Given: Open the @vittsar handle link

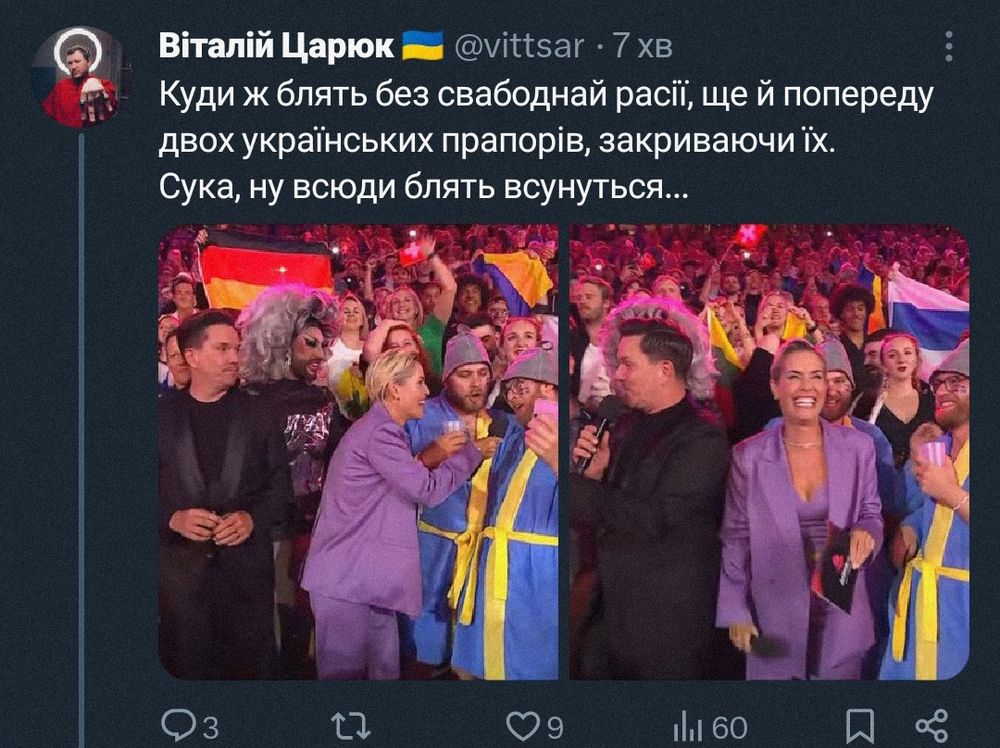Looking at the screenshot, I should coord(518,47).
